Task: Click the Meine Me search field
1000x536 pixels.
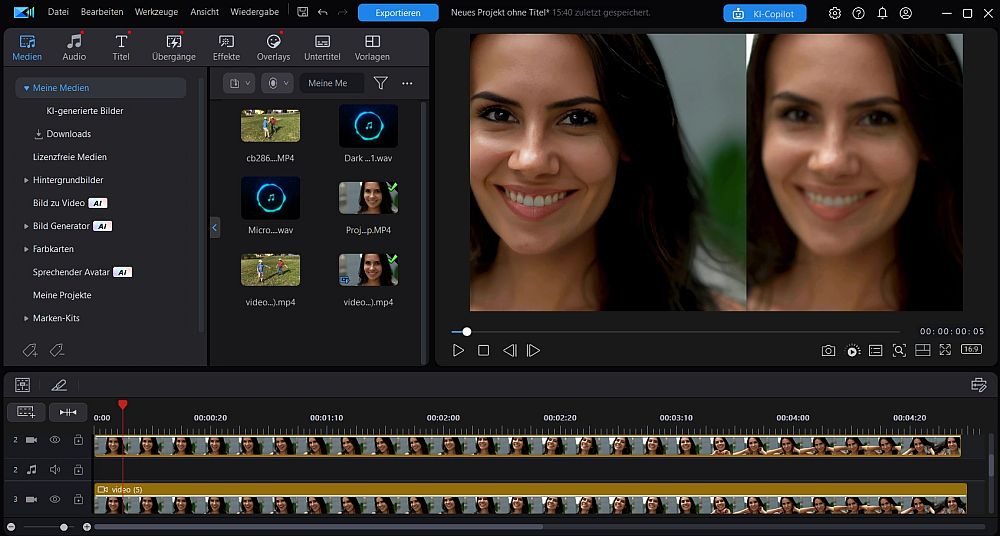Action: 332,83
